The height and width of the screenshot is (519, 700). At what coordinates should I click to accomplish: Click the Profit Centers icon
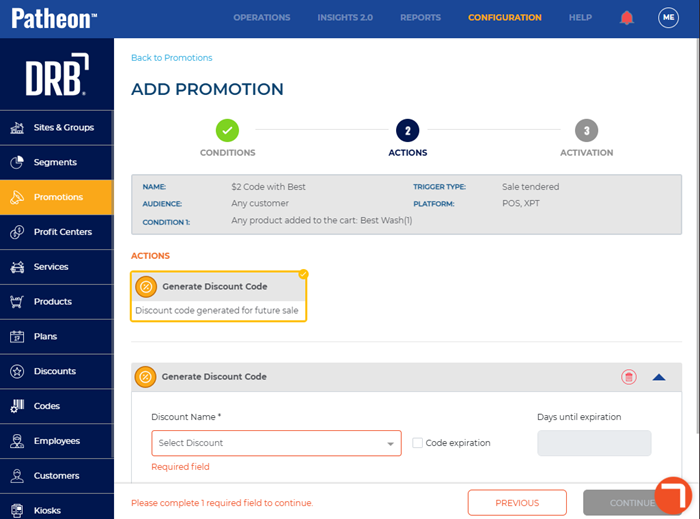17,232
